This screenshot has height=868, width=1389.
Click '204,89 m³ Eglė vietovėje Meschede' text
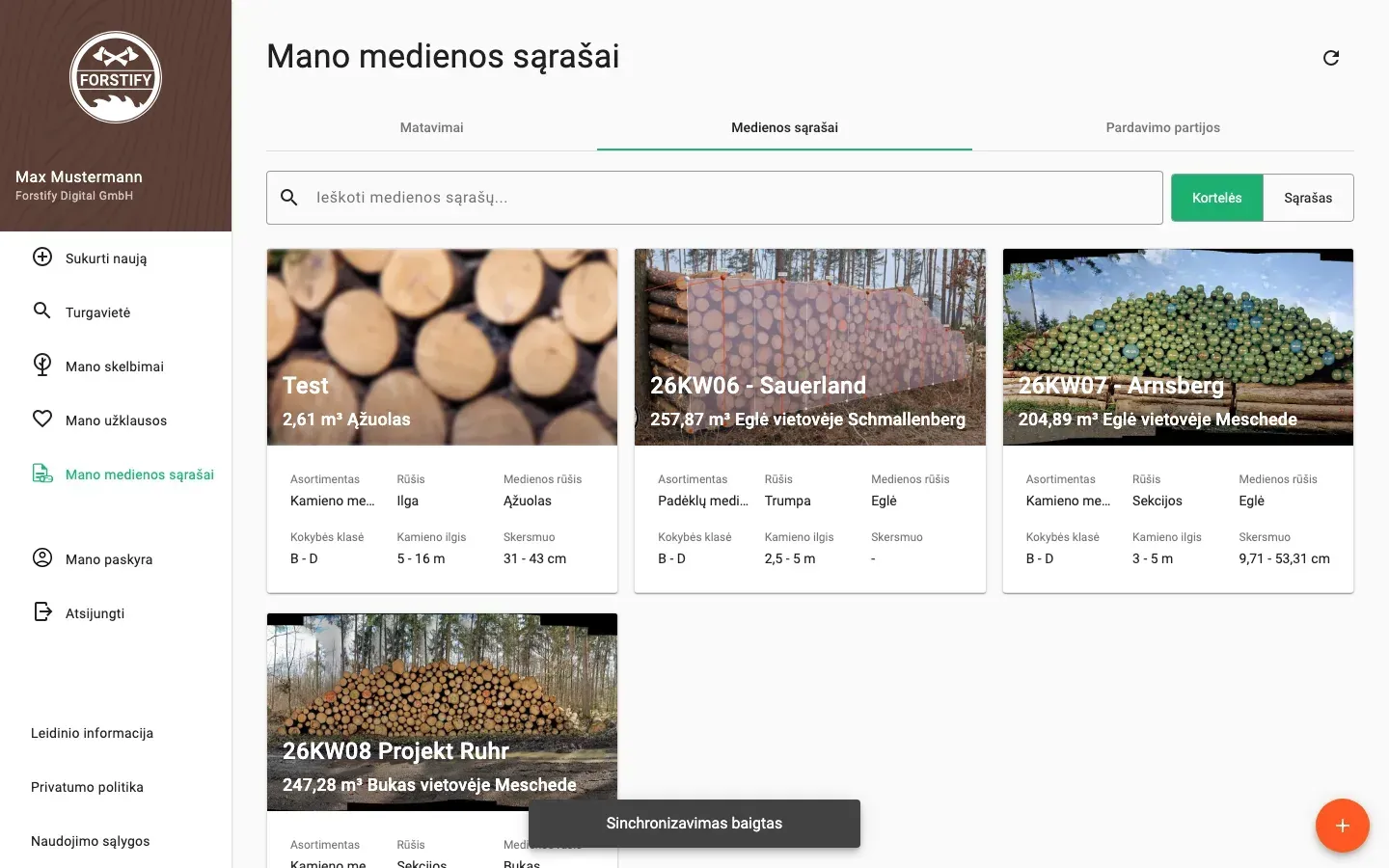[1157, 420]
